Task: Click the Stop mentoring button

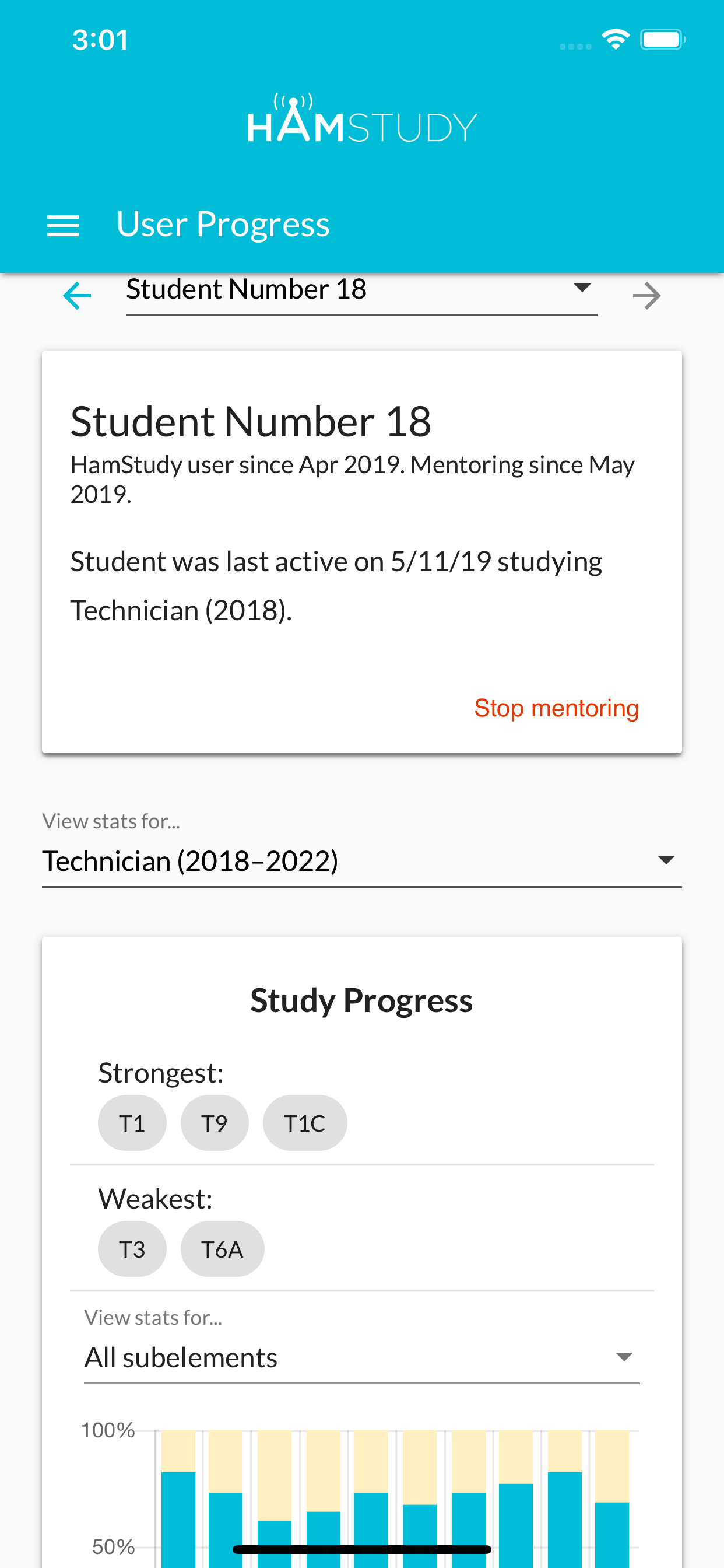Action: coord(556,708)
